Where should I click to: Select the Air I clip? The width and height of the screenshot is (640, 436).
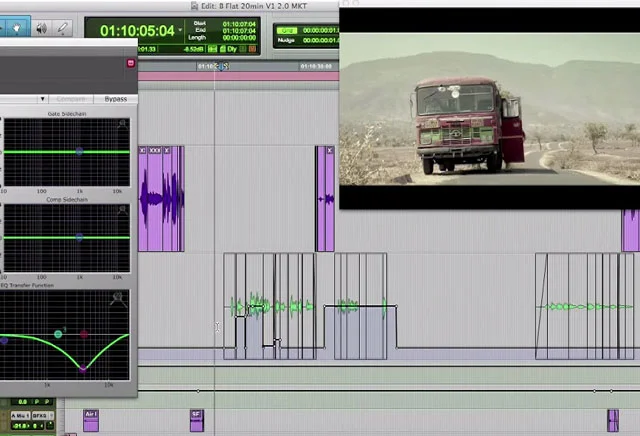[x=91, y=420]
